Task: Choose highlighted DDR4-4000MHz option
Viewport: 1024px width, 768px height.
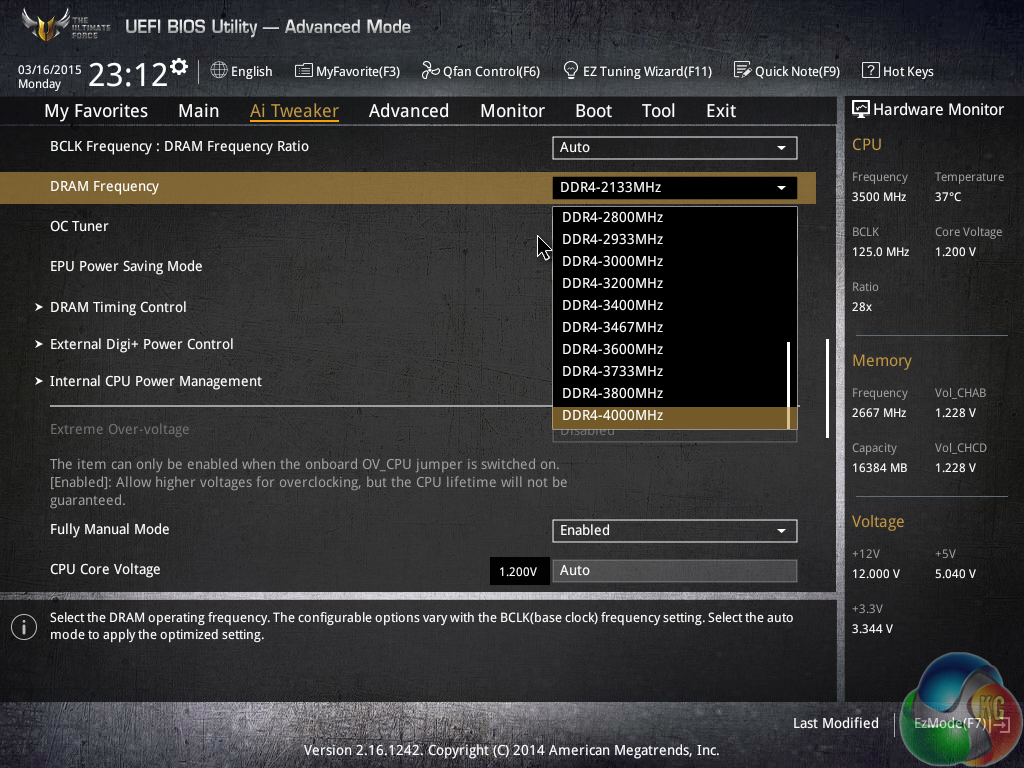Action: tap(675, 416)
